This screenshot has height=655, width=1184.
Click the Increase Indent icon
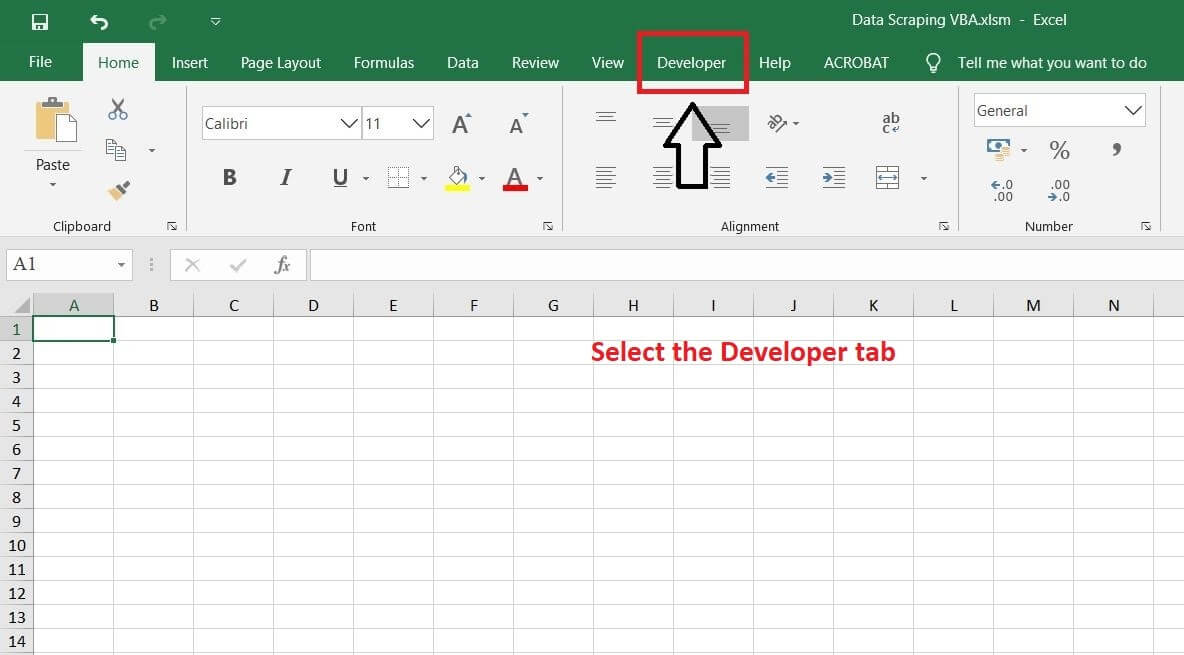833,178
